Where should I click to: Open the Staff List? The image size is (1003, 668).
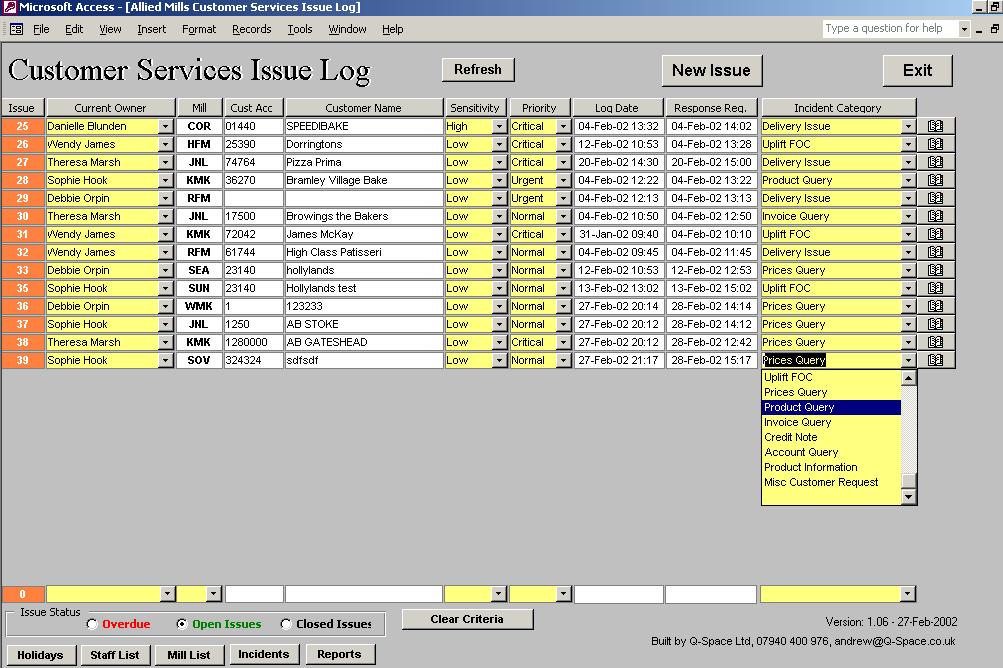tap(115, 655)
